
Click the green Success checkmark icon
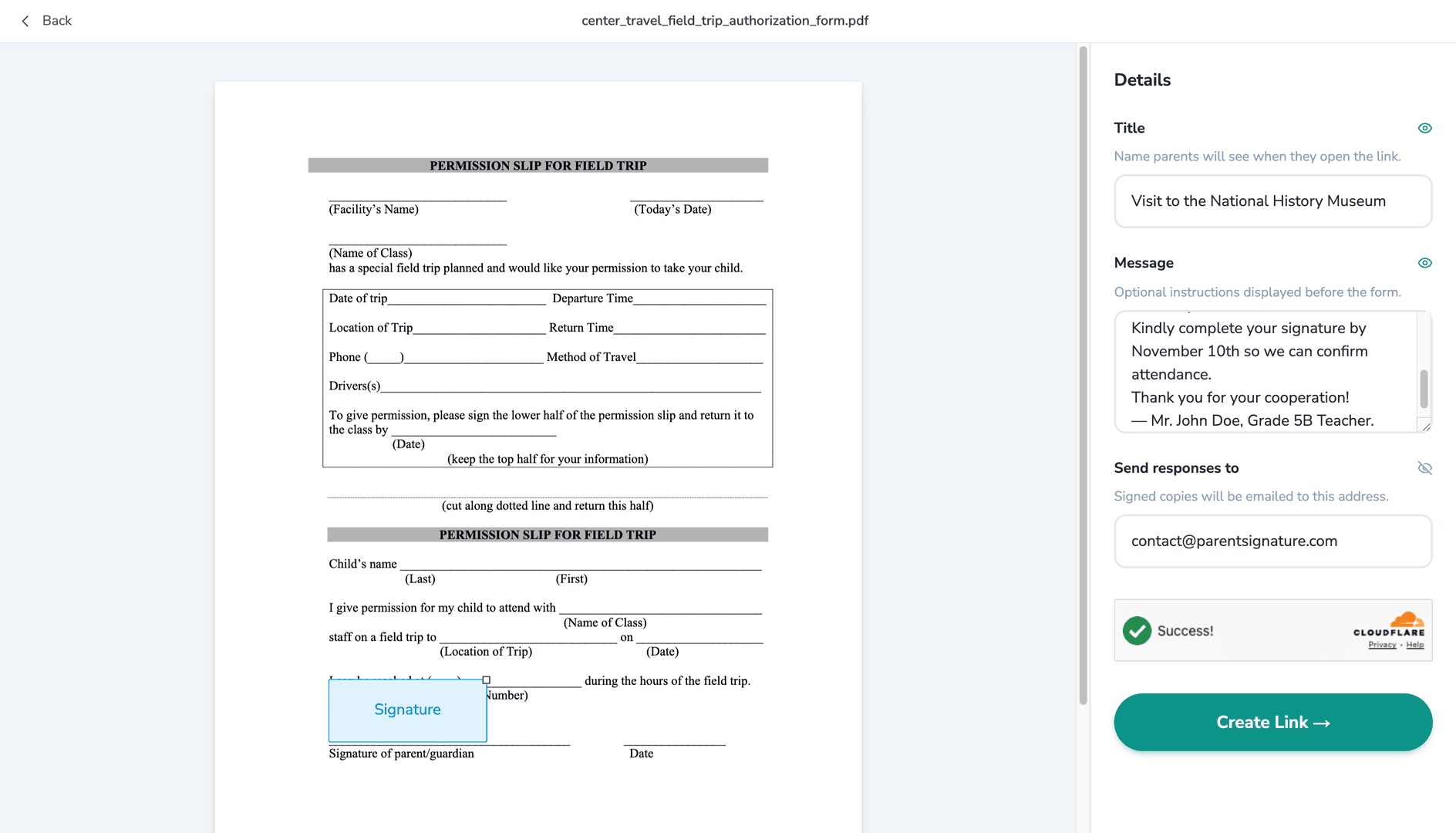click(1137, 631)
